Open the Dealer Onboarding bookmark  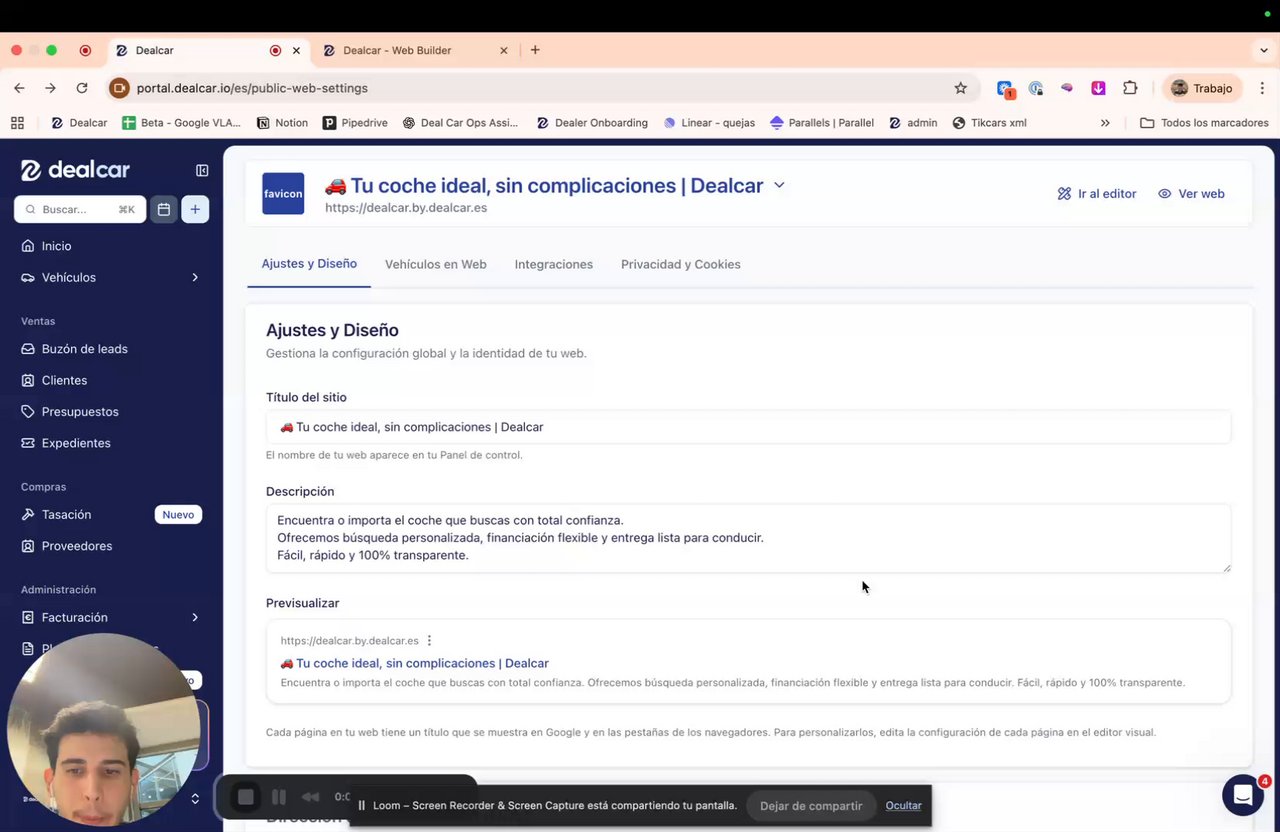[x=592, y=123]
